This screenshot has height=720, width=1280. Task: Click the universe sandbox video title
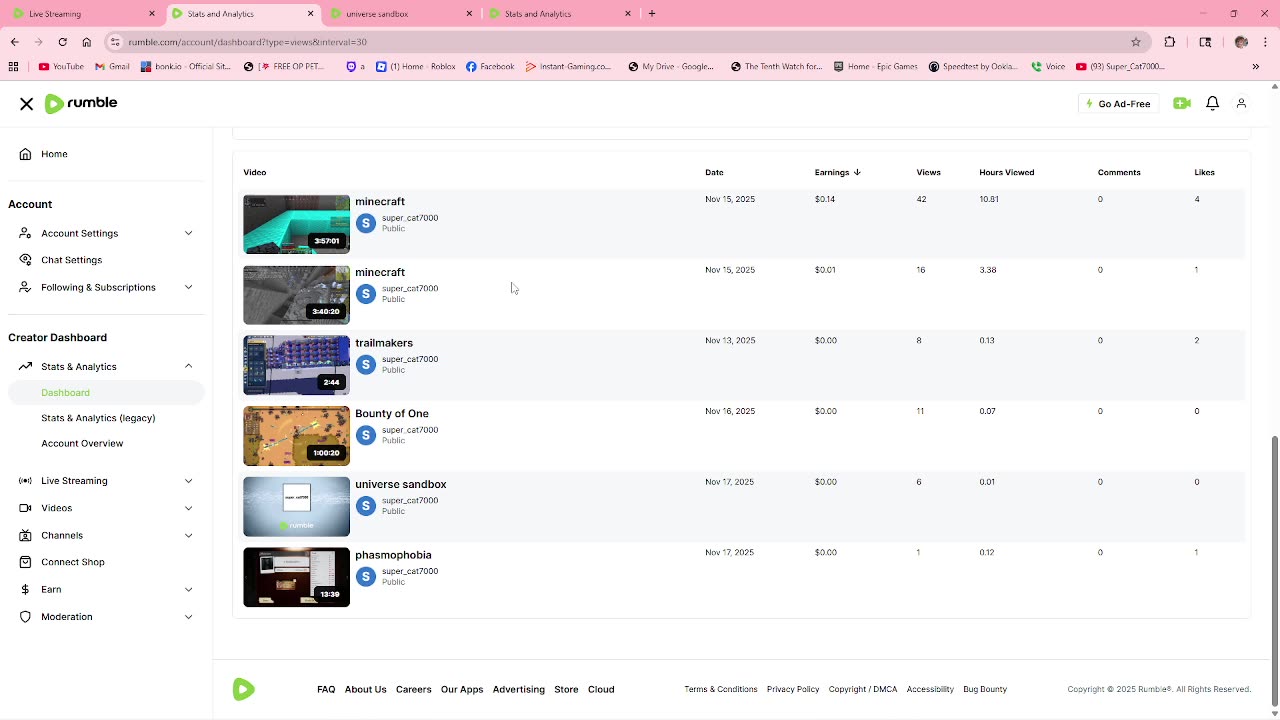pyautogui.click(x=401, y=484)
